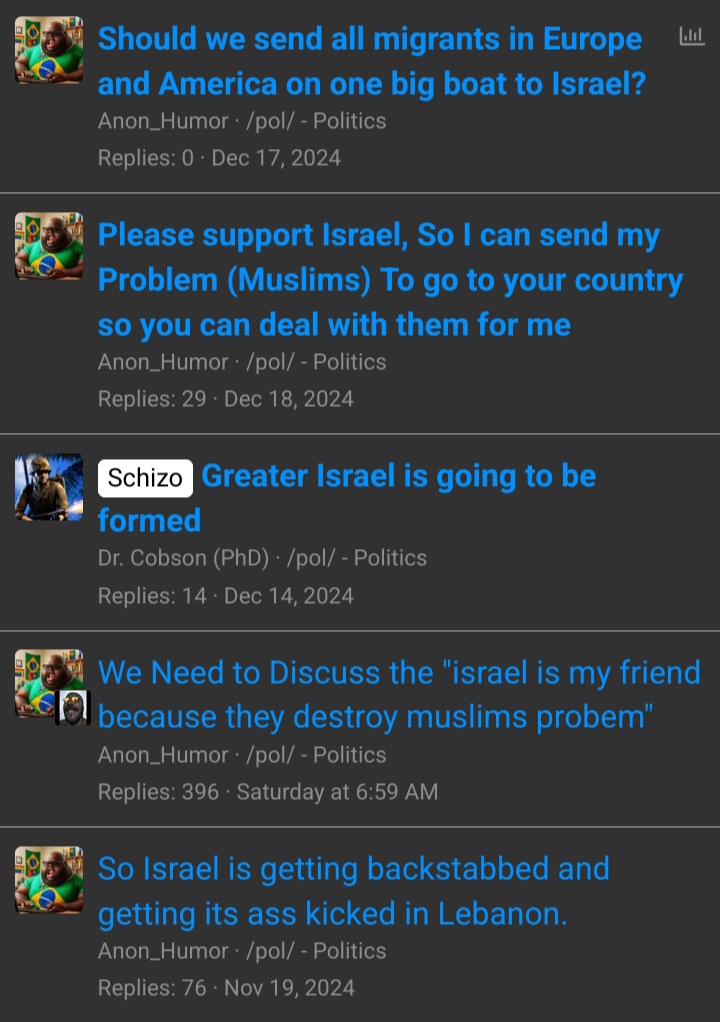Open Dr. Cobson soldier avatar
This screenshot has width=720, height=1022.
[x=49, y=487]
